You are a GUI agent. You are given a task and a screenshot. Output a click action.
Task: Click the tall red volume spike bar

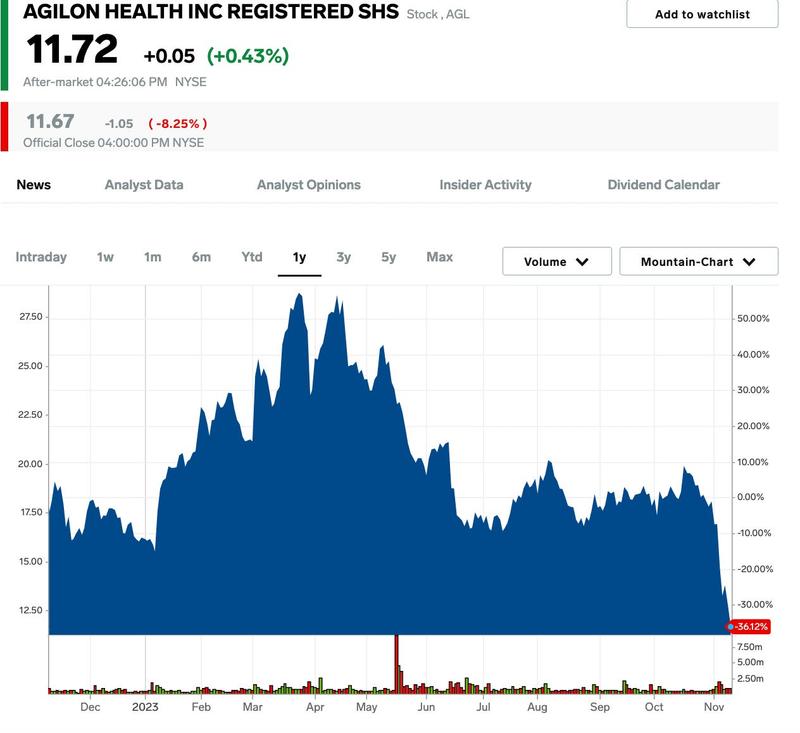(396, 664)
